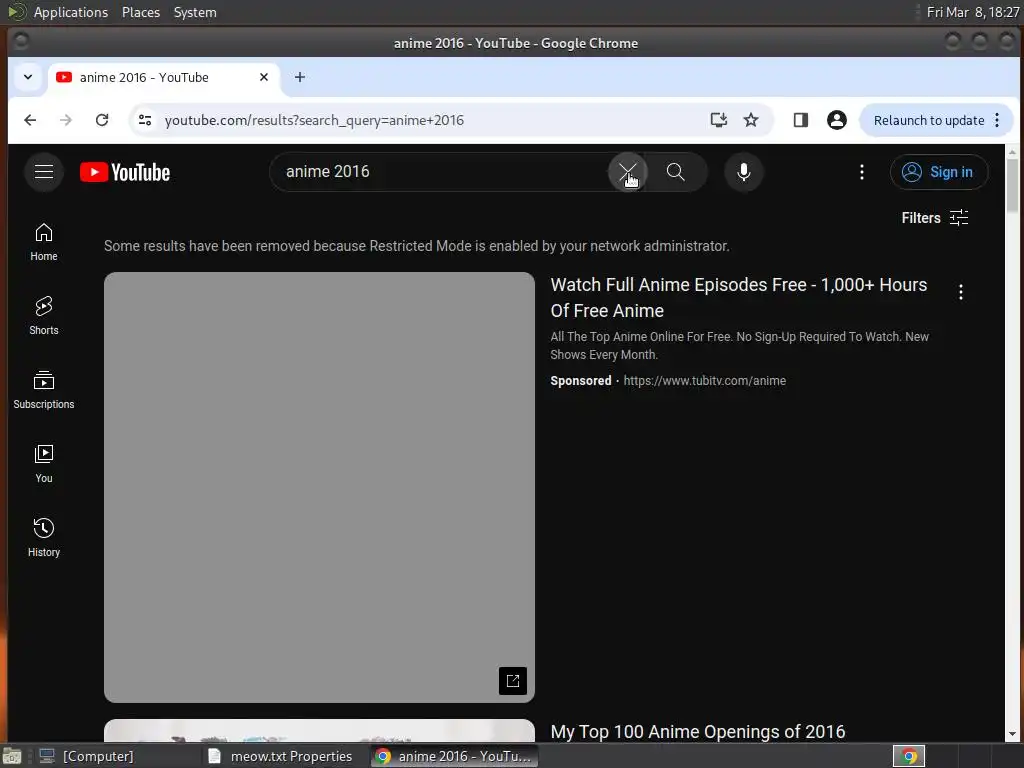The image size is (1024, 768).
Task: Click the magnifier search button
Action: tap(676, 172)
